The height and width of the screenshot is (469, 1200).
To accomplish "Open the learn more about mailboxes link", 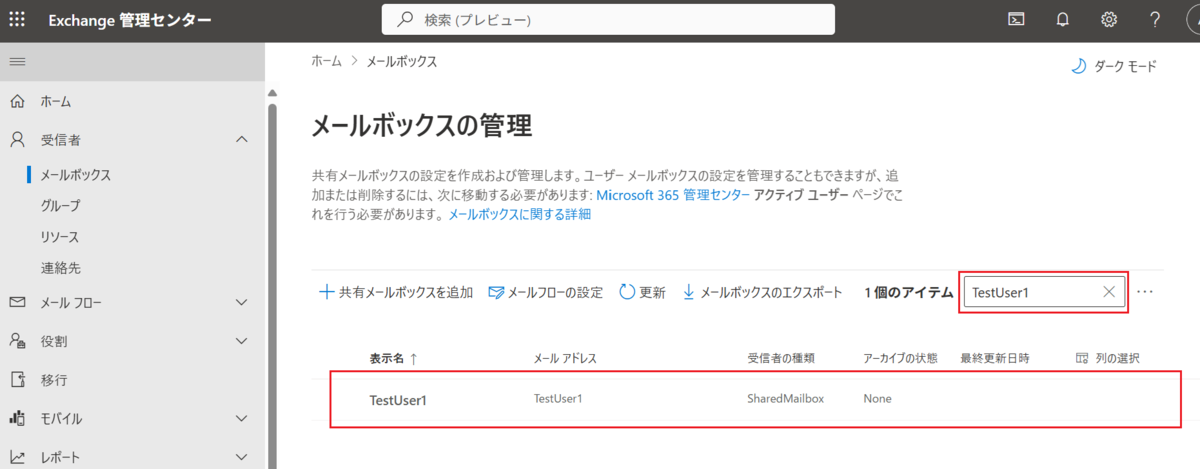I will [519, 214].
